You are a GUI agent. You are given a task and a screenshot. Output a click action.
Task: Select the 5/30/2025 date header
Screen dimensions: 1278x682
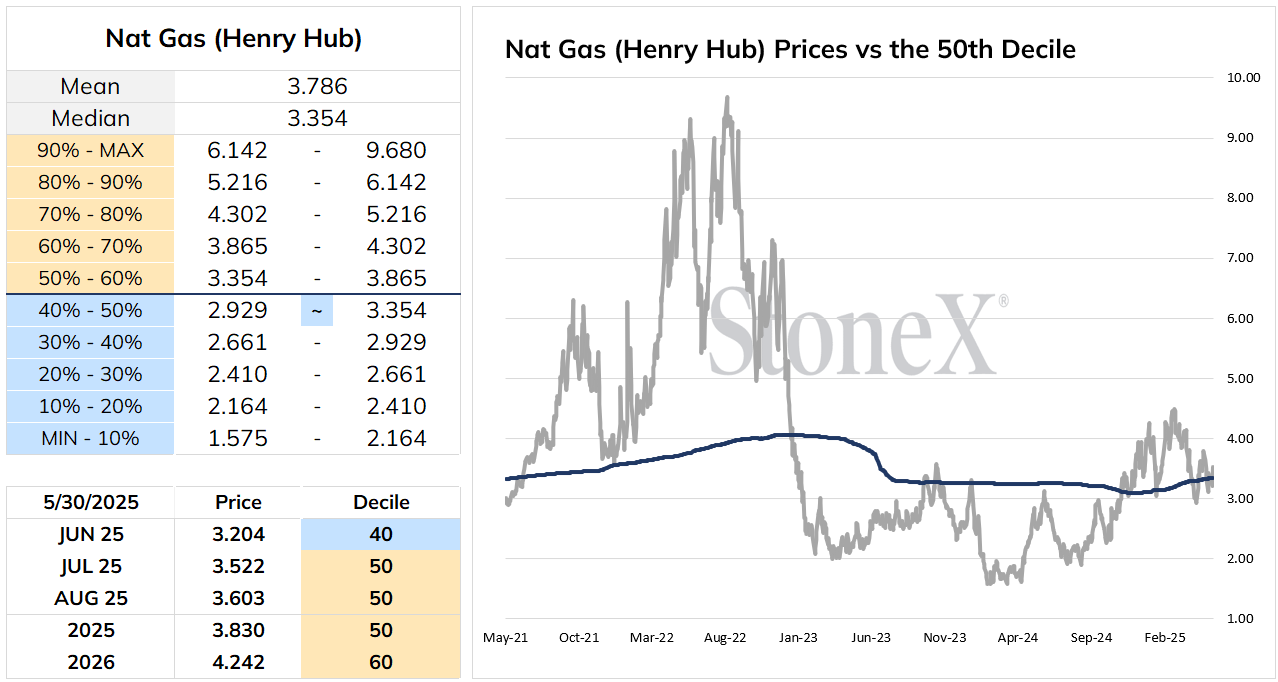tap(90, 502)
